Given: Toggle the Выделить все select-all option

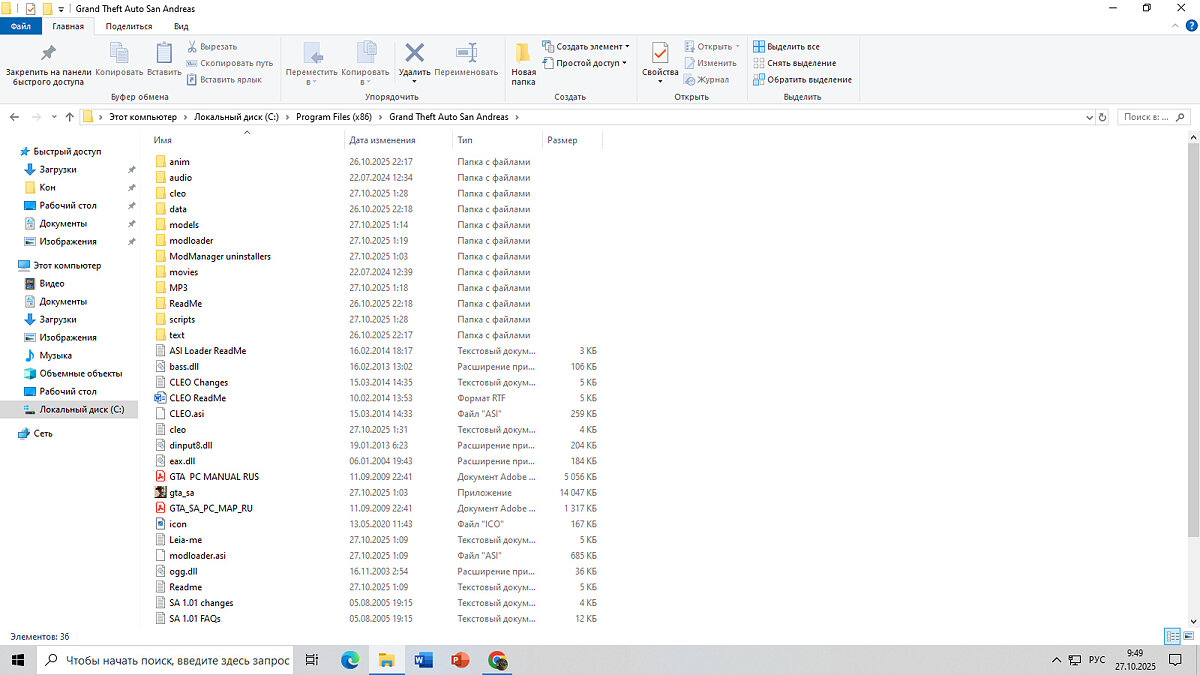Looking at the screenshot, I should click(x=792, y=46).
